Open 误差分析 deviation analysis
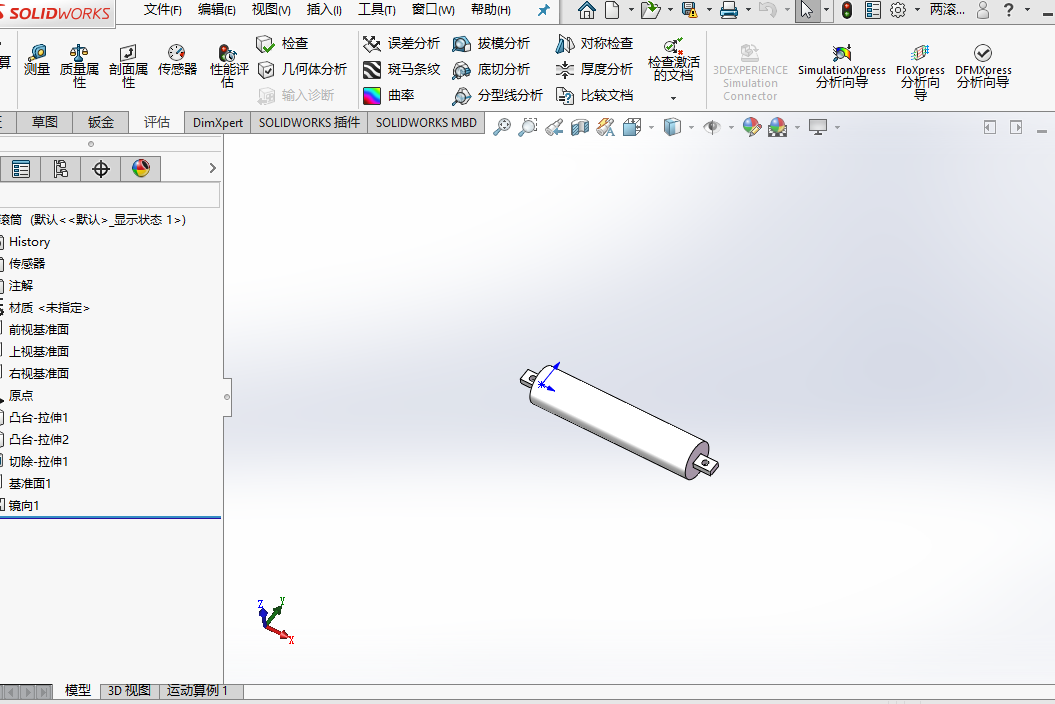Screen dimensions: 1055x704 click(401, 44)
